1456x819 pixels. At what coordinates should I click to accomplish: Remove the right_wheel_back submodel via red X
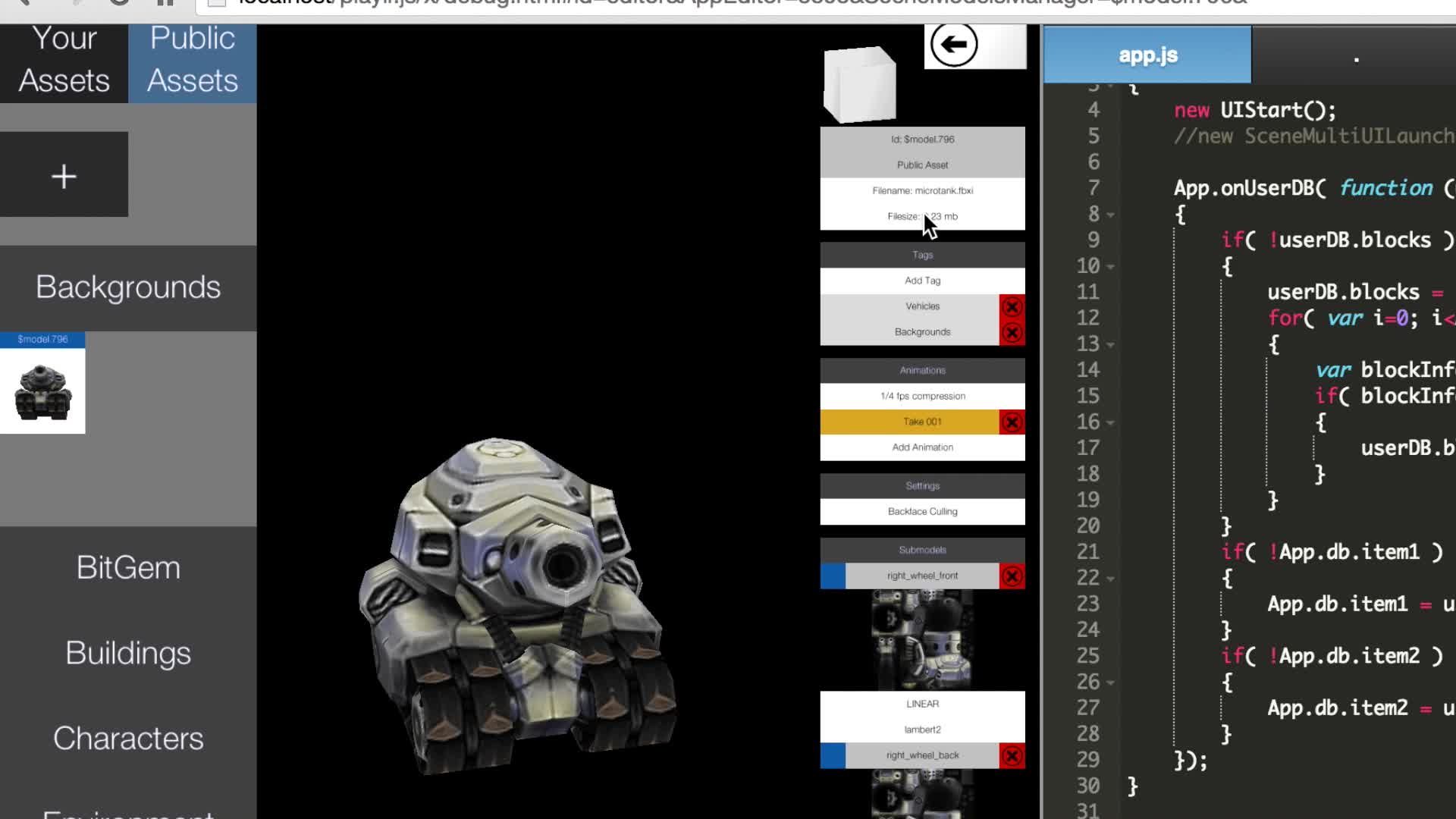[1012, 755]
